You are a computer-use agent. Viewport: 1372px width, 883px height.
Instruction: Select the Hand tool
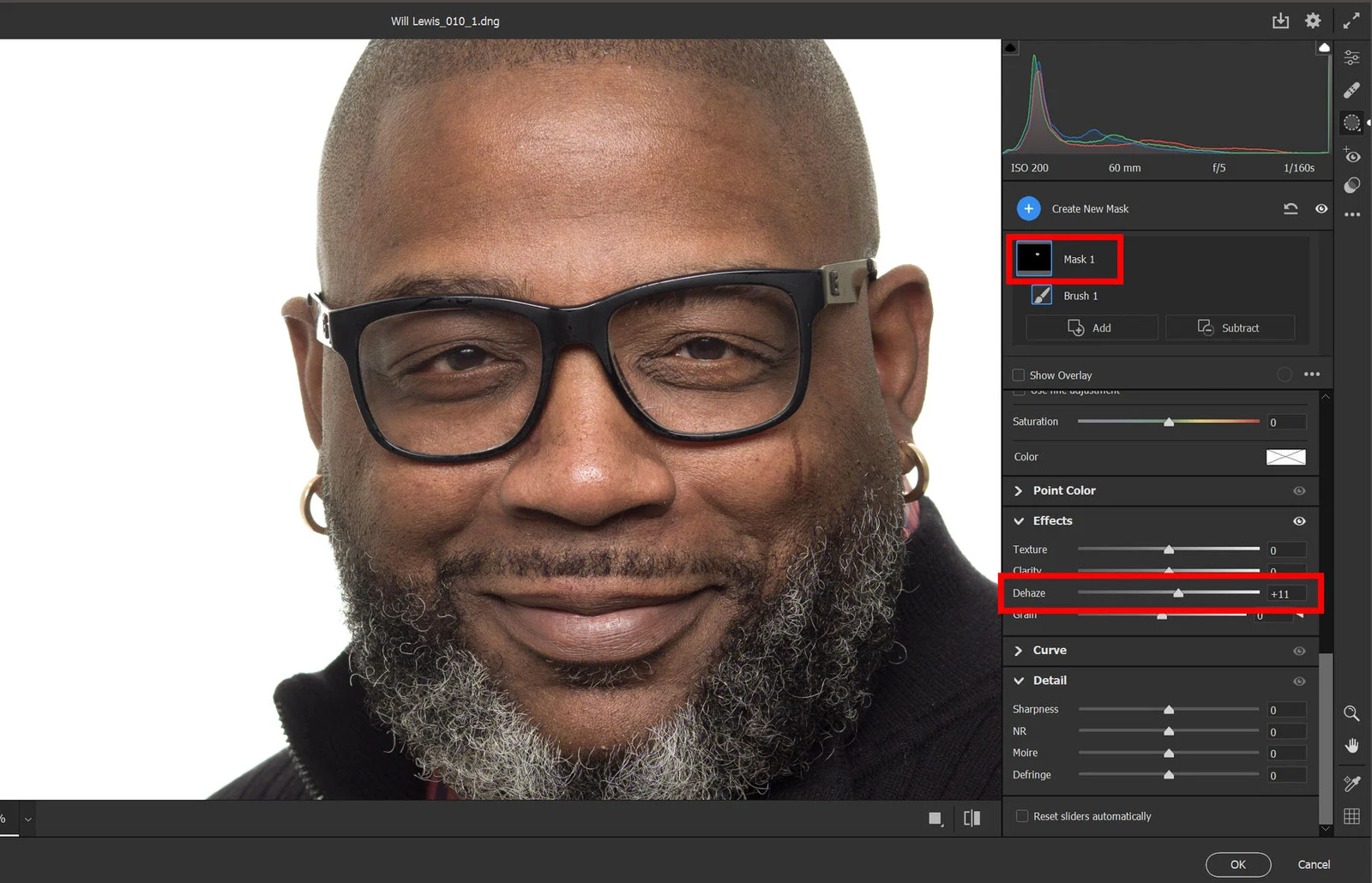[x=1351, y=746]
